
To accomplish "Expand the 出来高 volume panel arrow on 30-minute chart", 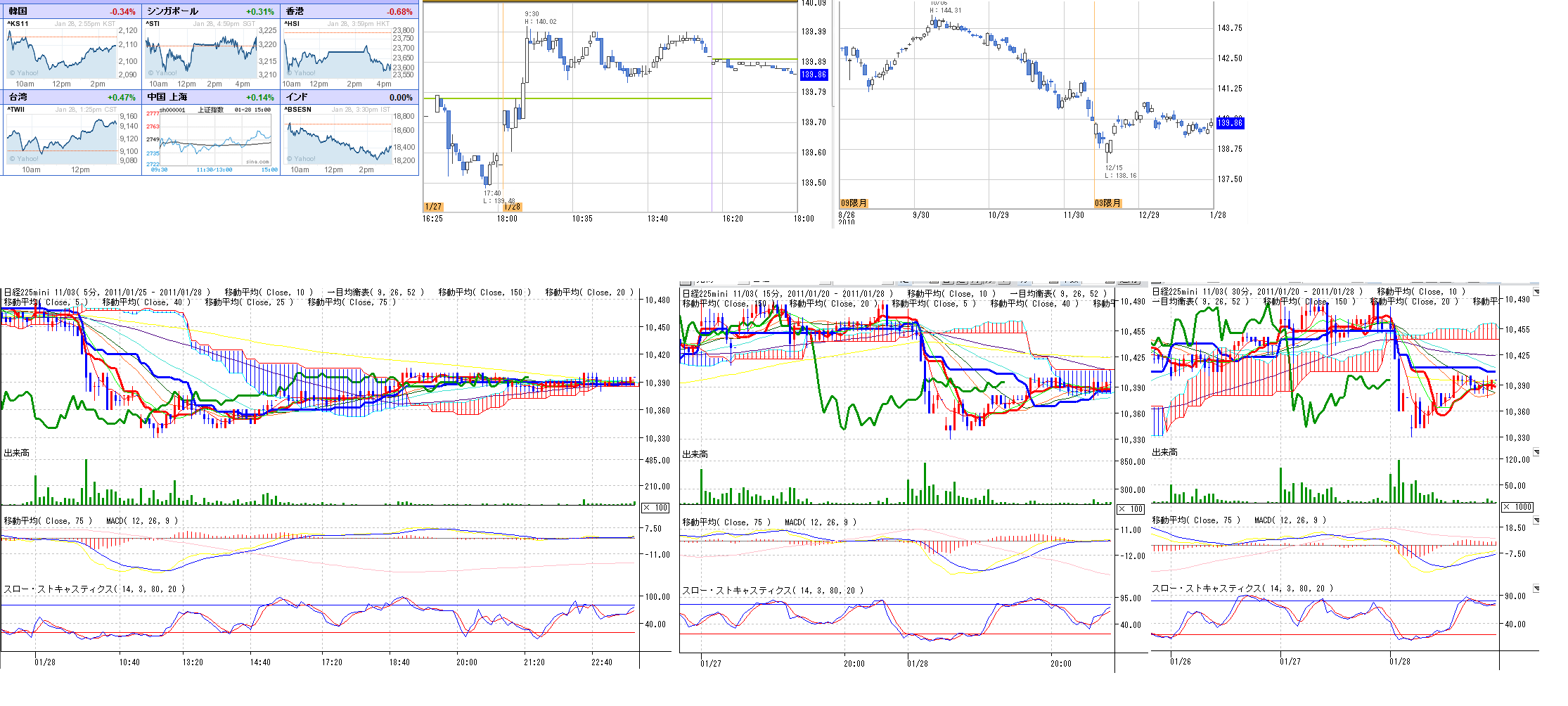I will tap(1536, 453).
